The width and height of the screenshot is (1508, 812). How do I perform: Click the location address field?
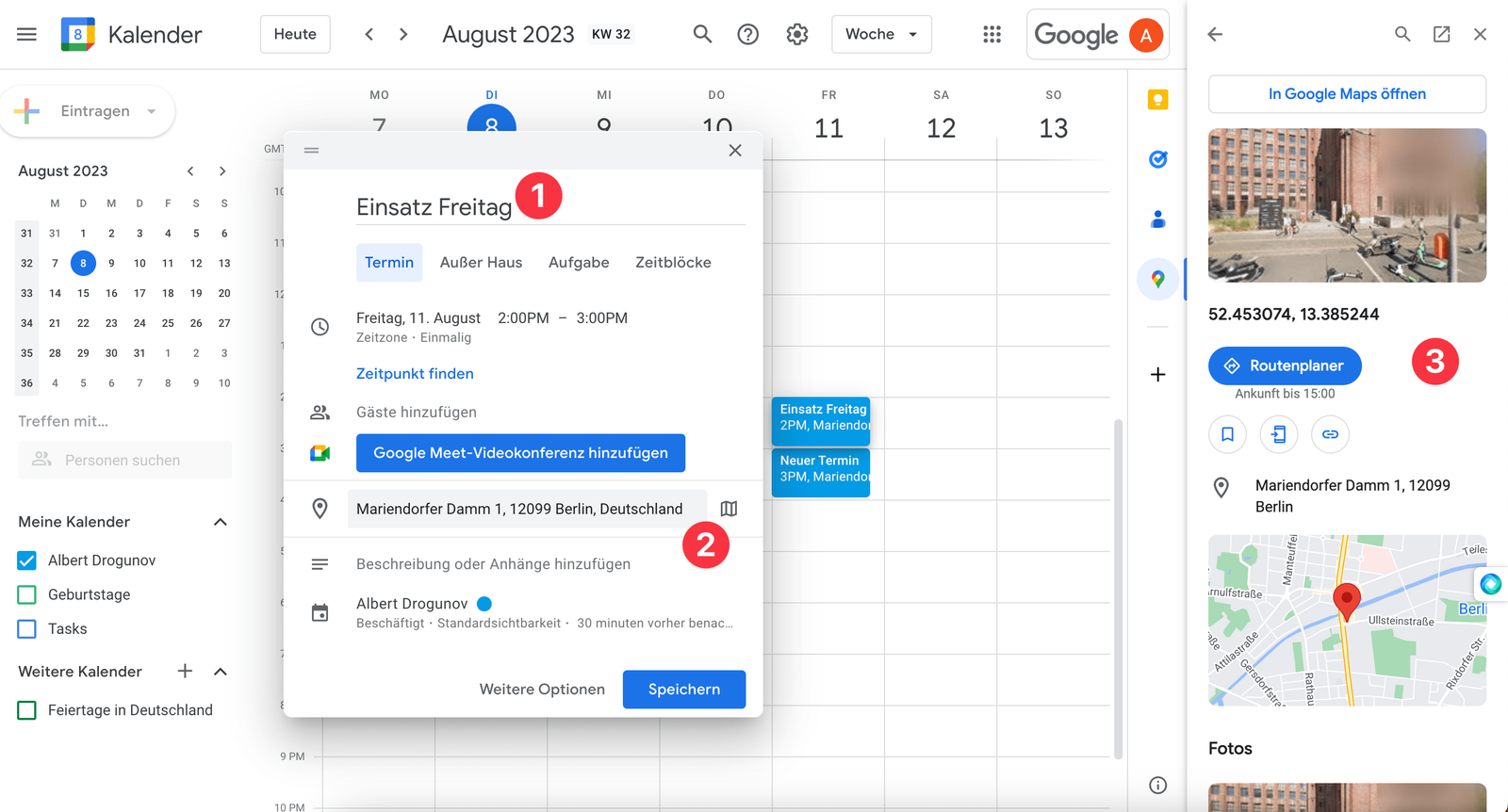click(x=527, y=509)
